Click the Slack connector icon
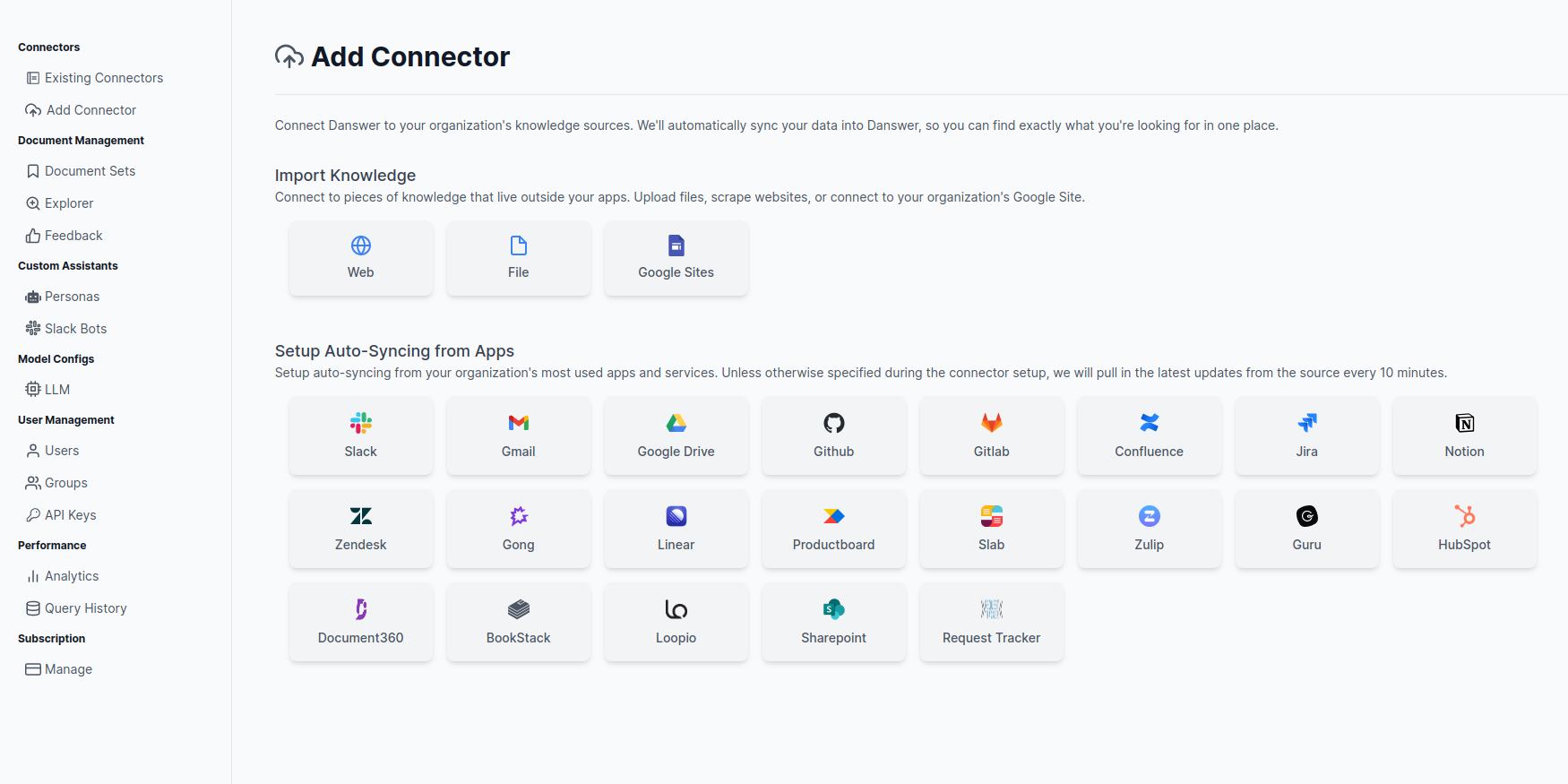 pyautogui.click(x=361, y=423)
